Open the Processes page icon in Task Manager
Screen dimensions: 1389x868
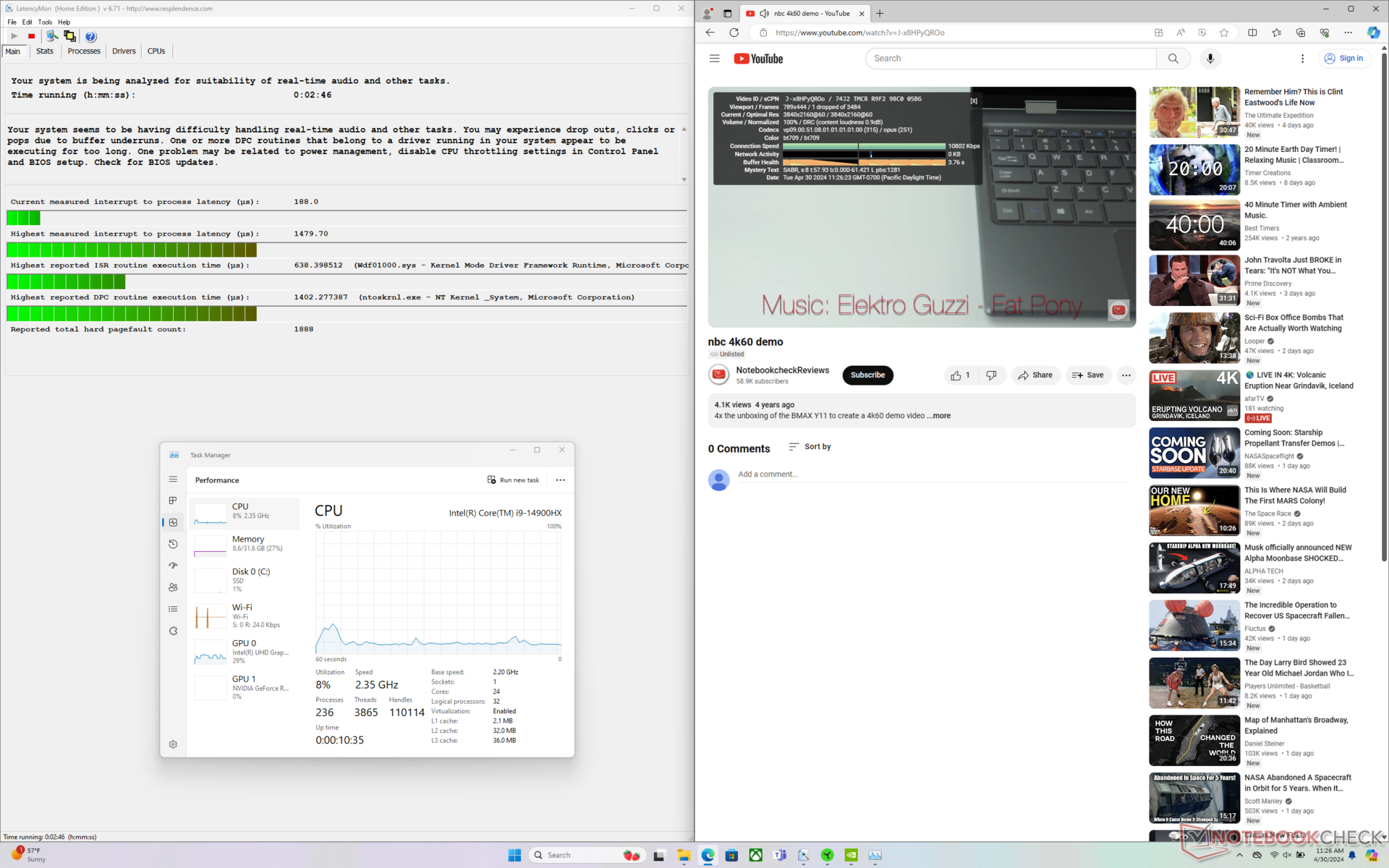[x=173, y=501]
